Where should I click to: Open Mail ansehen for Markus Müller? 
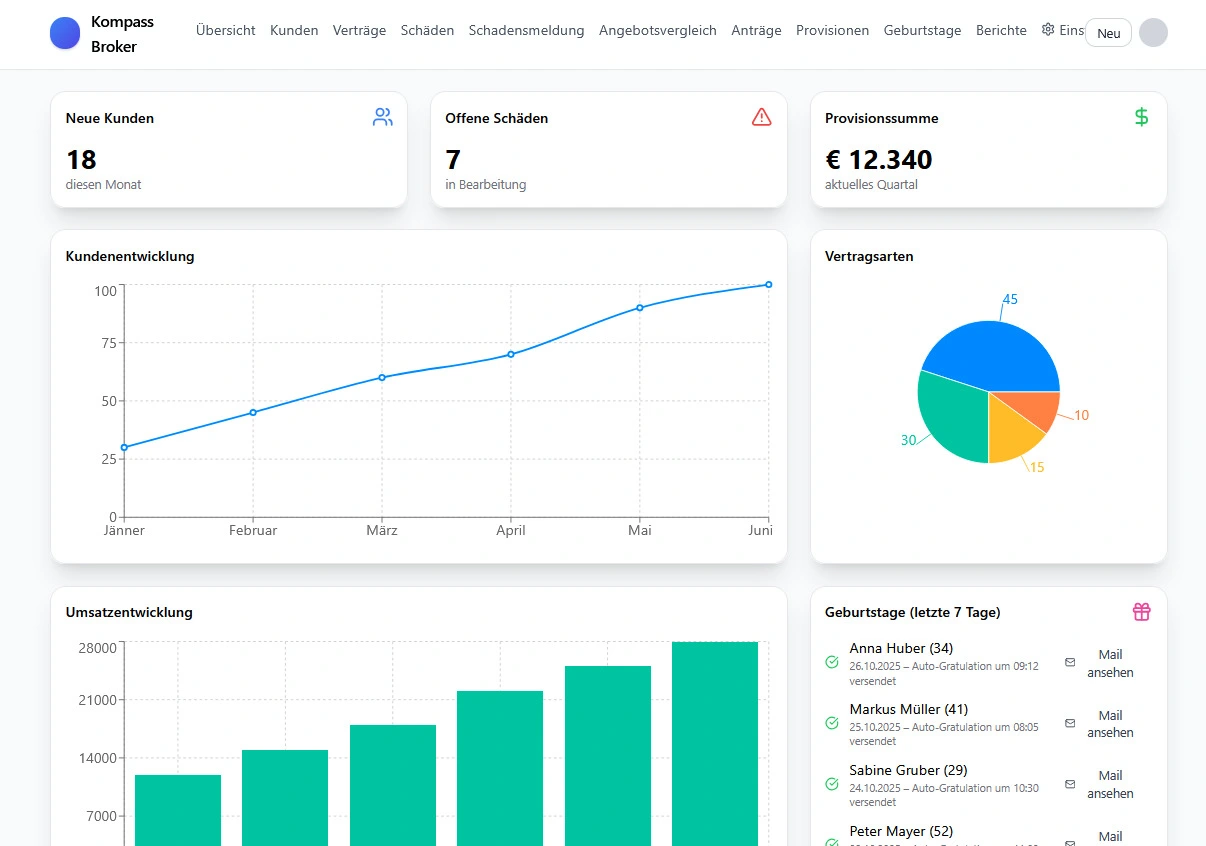(x=1110, y=724)
